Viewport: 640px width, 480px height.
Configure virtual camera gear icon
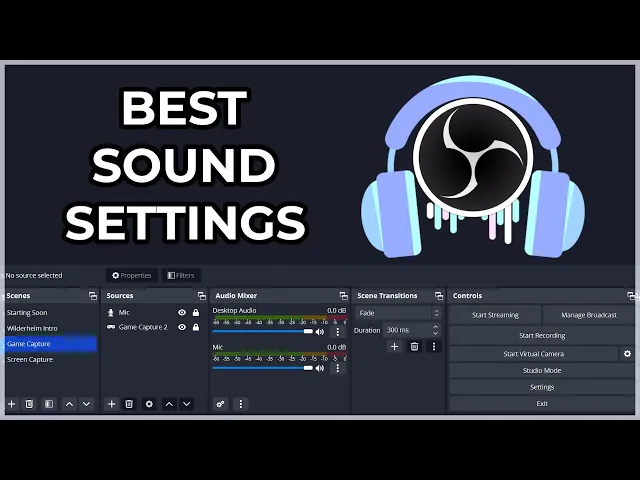[x=627, y=354]
